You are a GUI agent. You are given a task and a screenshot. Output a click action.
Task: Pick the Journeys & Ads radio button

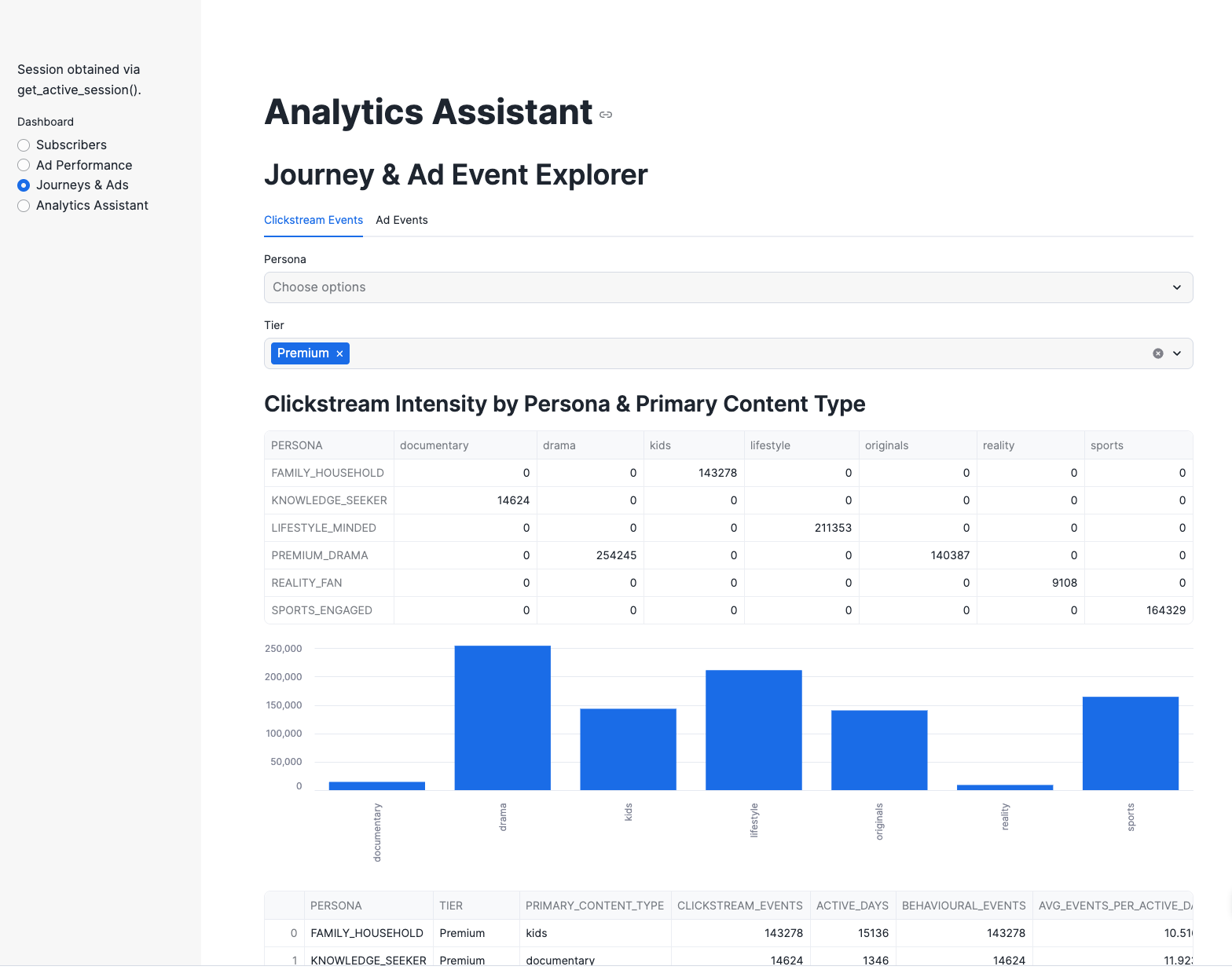[24, 185]
